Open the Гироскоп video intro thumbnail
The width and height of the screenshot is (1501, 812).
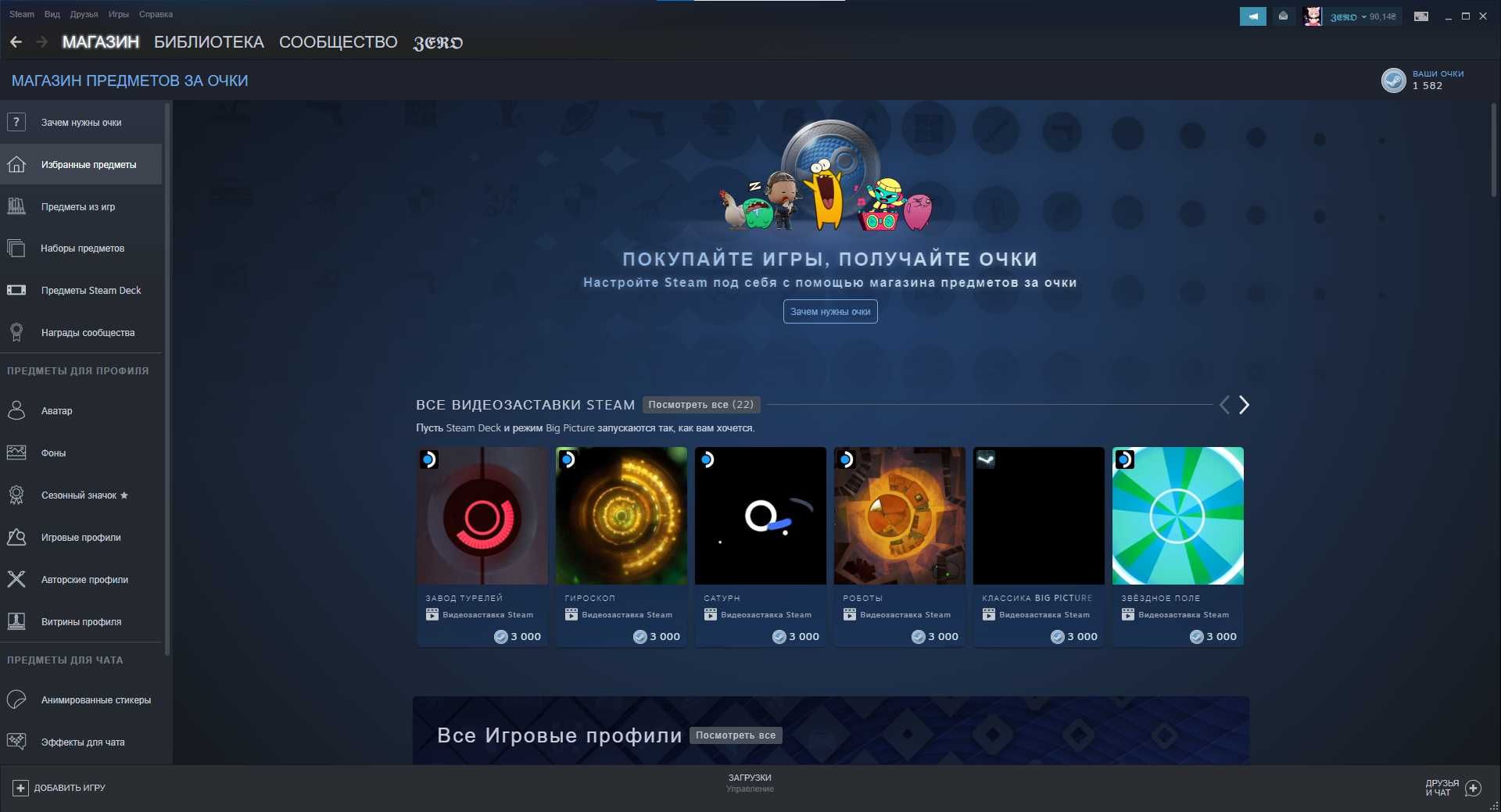click(x=622, y=516)
